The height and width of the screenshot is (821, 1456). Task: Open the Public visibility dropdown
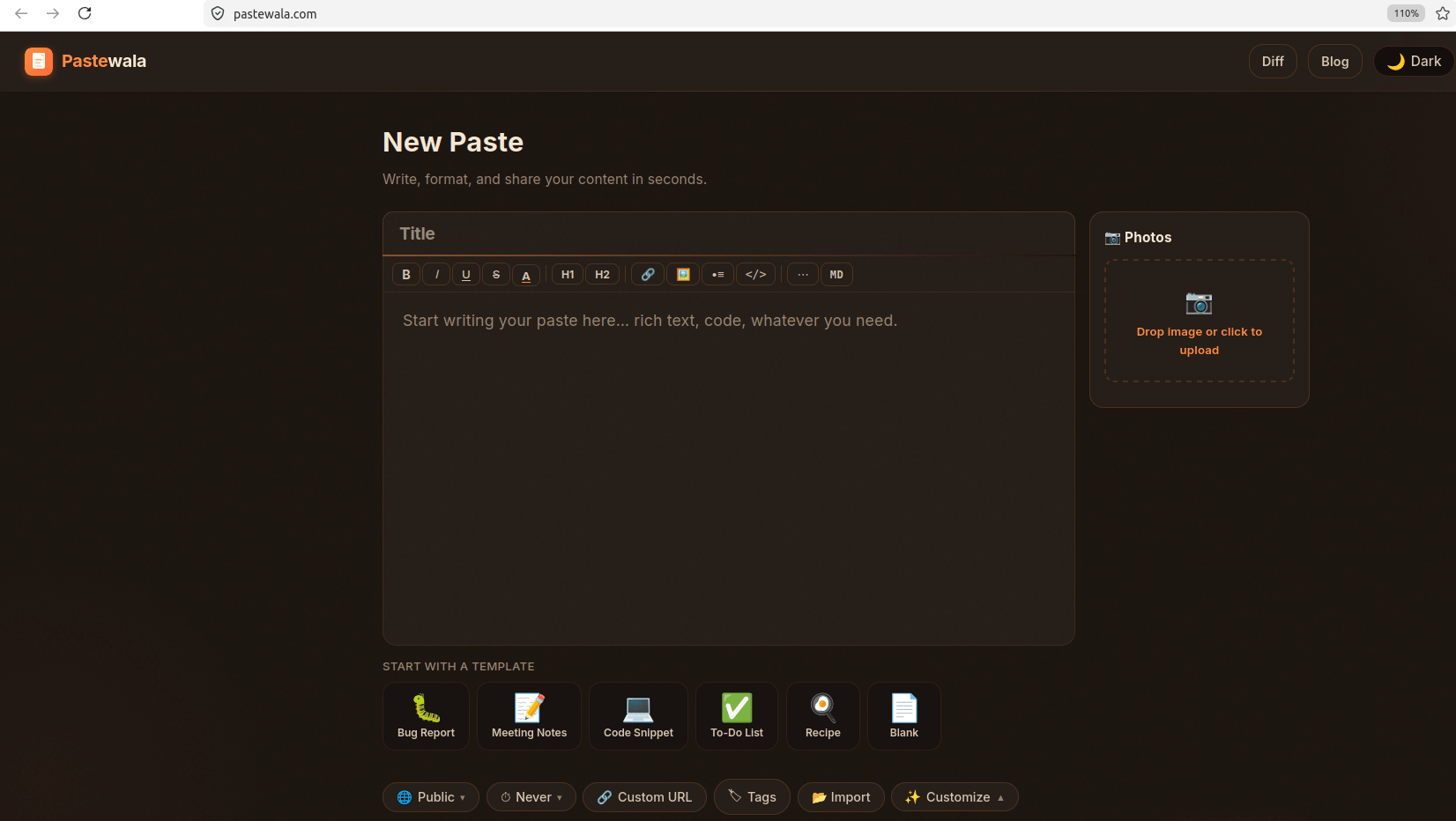click(431, 797)
